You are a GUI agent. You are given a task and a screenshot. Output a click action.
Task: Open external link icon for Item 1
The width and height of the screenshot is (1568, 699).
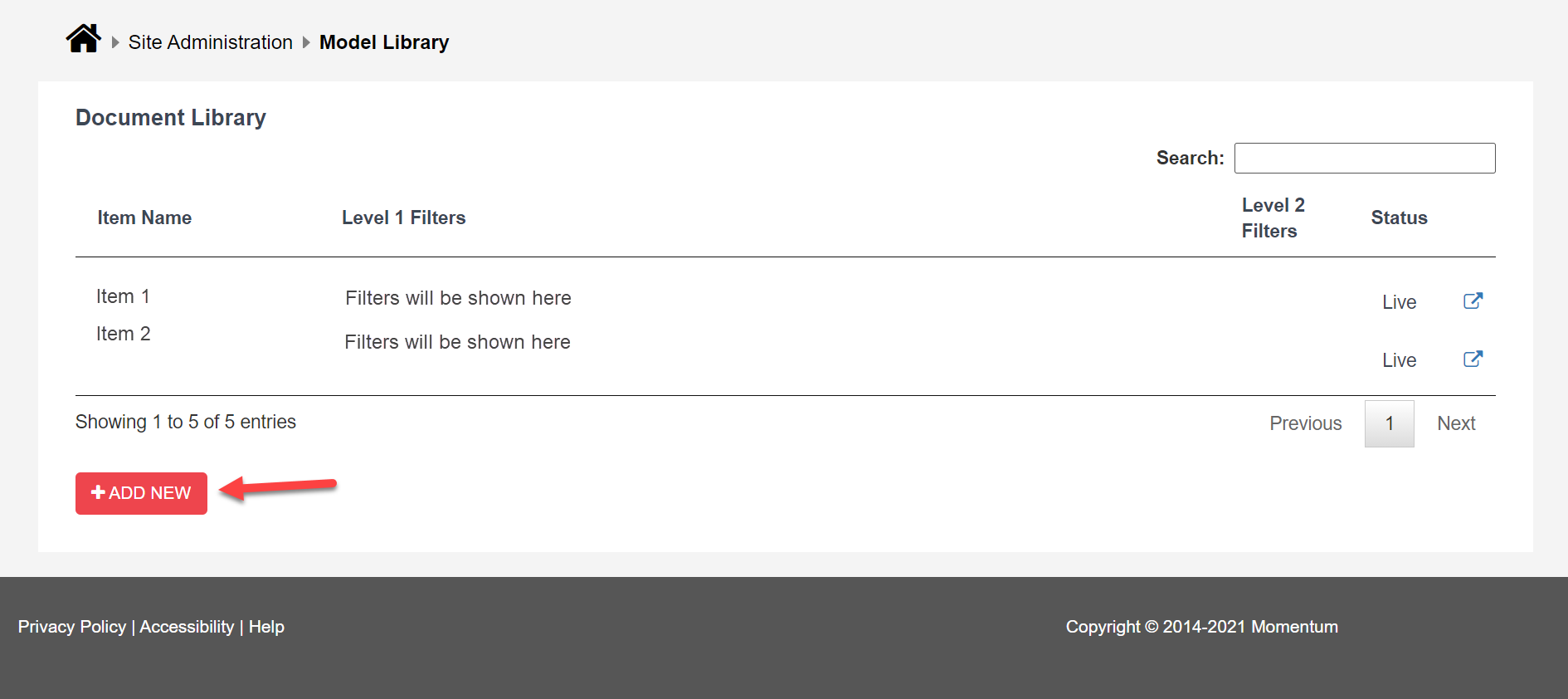[x=1473, y=301]
